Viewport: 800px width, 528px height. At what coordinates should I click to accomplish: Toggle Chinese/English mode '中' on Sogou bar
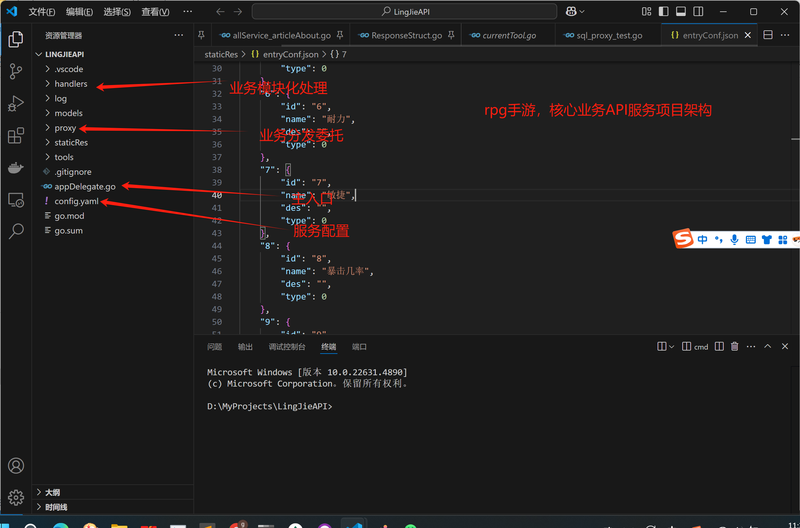[703, 239]
